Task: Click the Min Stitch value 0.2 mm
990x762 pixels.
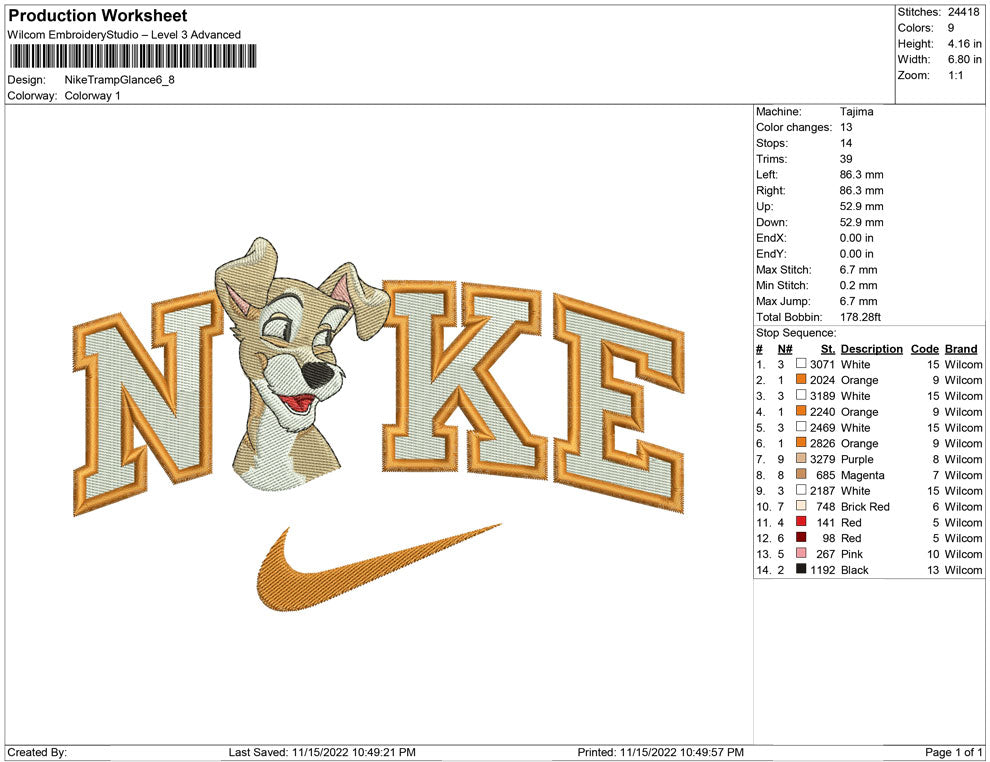Action: coord(858,285)
